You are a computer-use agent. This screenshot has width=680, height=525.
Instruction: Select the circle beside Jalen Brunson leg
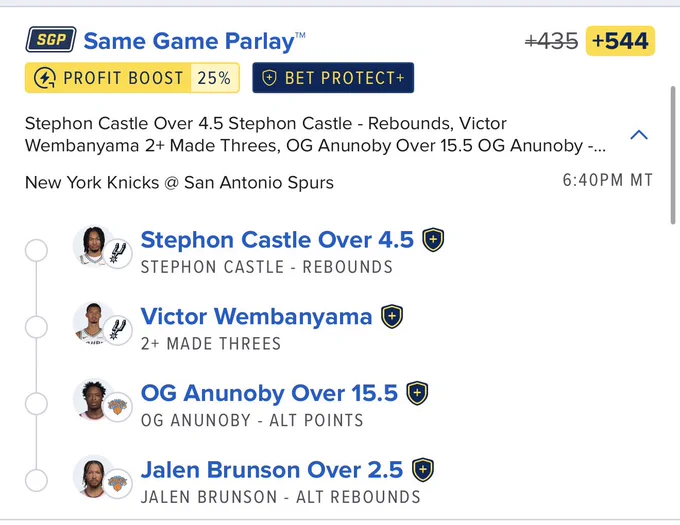coord(36,480)
